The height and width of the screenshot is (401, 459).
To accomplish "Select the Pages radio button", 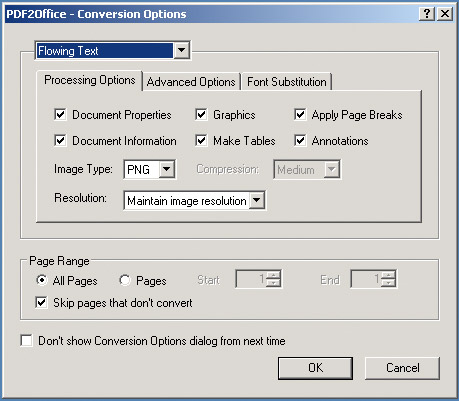I will click(x=125, y=280).
